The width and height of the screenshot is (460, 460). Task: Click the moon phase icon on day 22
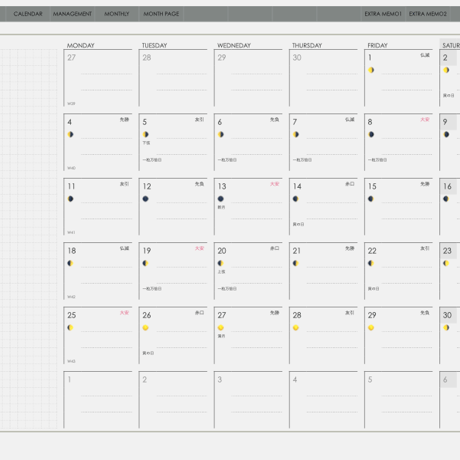tap(371, 263)
